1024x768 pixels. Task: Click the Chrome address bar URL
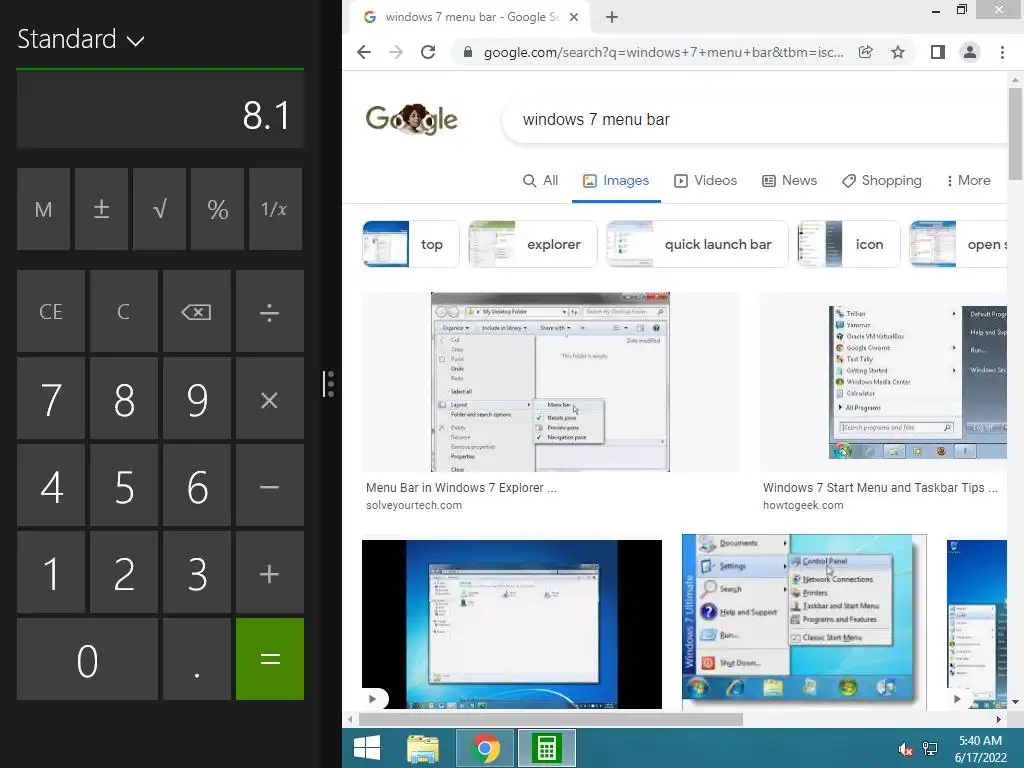pos(664,52)
